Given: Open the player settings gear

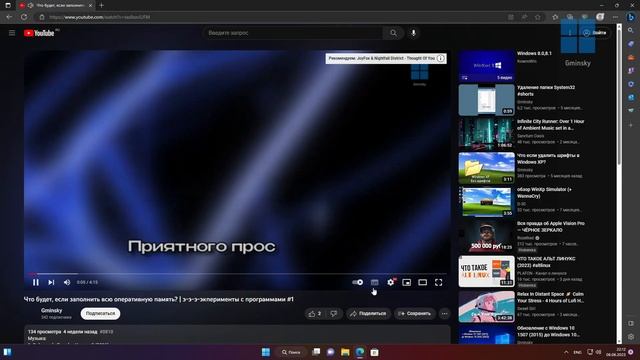Looking at the screenshot, I should (391, 282).
